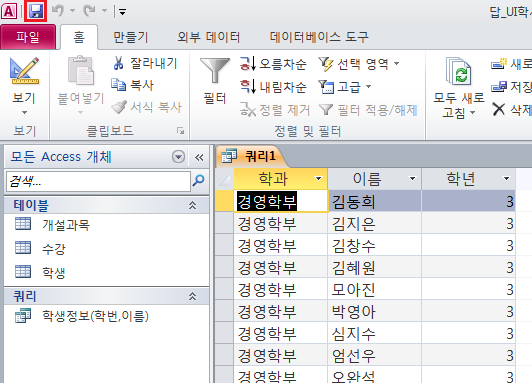This screenshot has height=383, width=532.
Task: Click 정렬 제거 remove sort button
Action: point(275,110)
